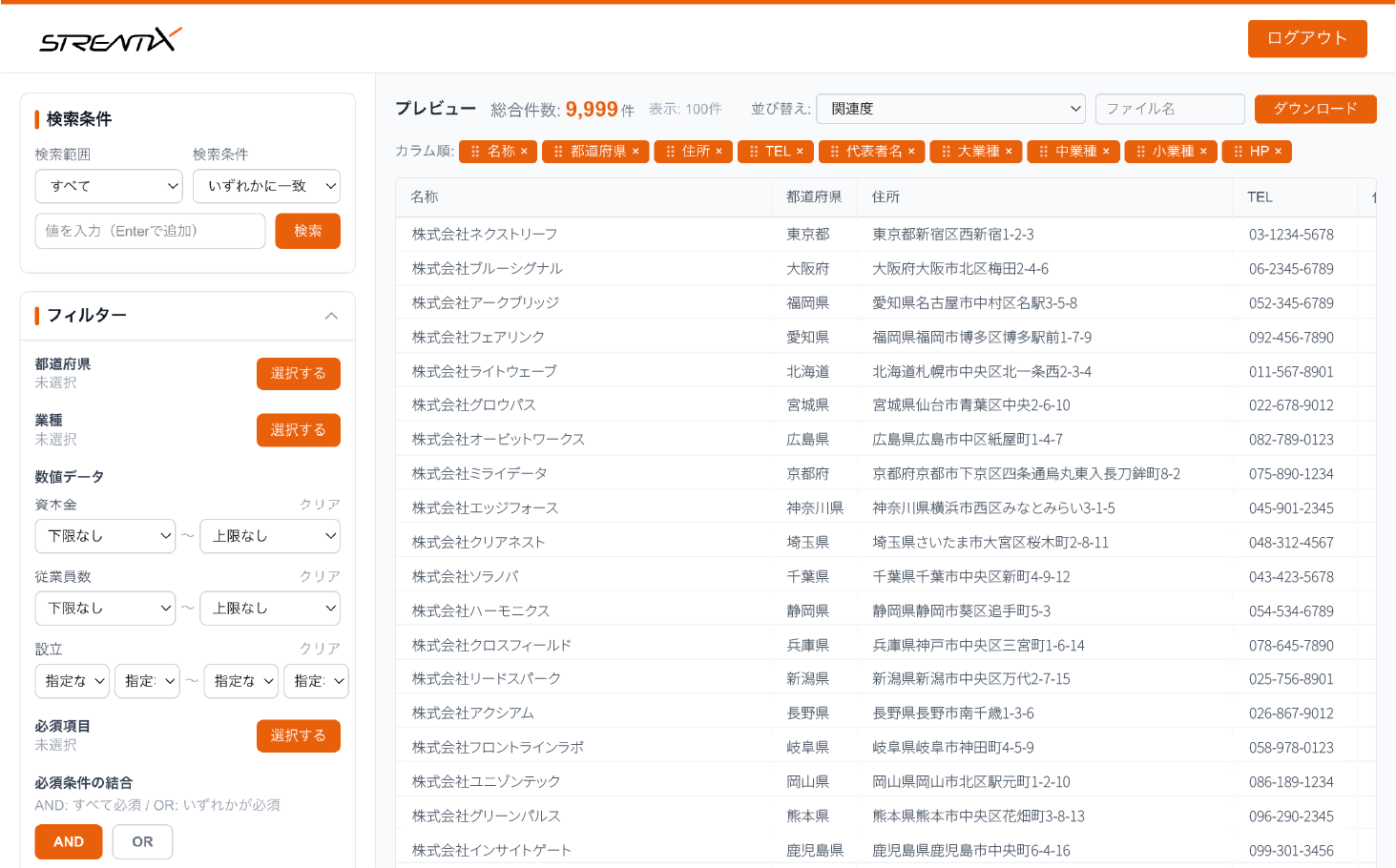Grab the drag handle on 住所 chip
1396x868 pixels.
click(670, 152)
